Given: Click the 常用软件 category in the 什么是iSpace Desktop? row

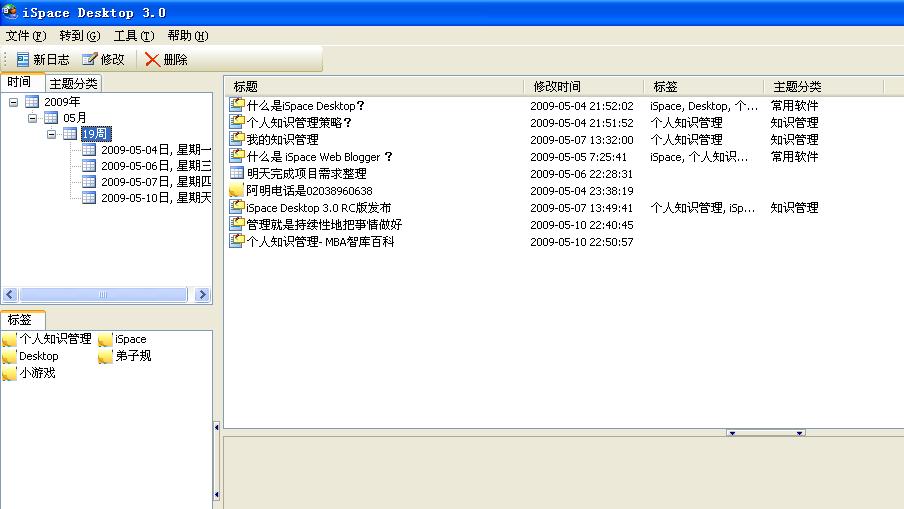Looking at the screenshot, I should tap(794, 106).
